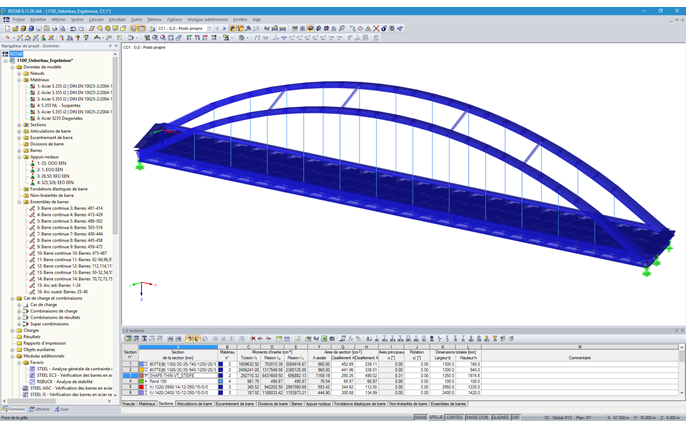Collapse Ensembles de barres node
This screenshot has height=429, width=686.
click(19, 202)
